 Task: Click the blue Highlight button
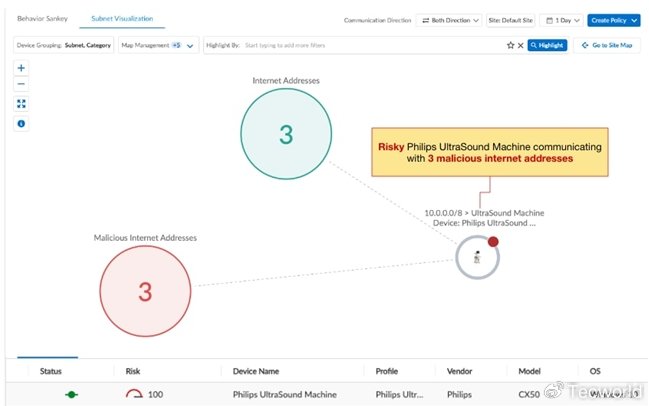click(x=547, y=45)
